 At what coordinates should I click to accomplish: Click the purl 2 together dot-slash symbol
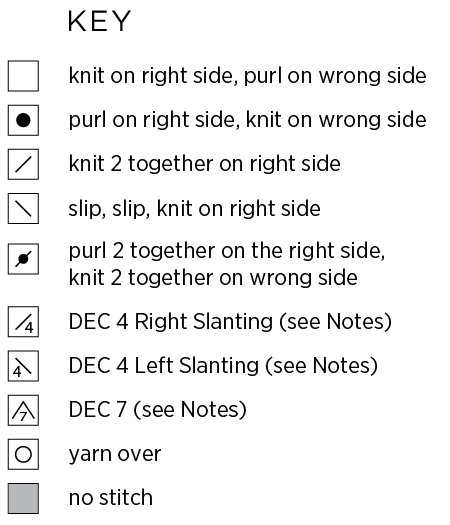(x=23, y=259)
